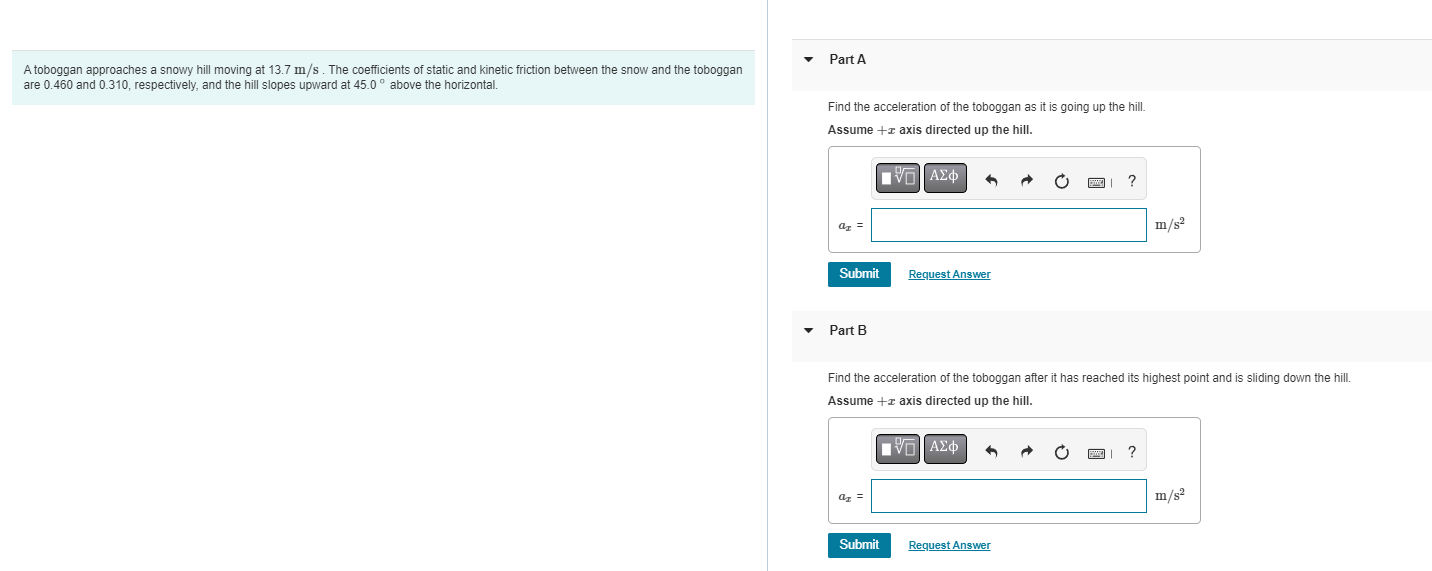1432x571 pixels.
Task: Collapse the Part B section
Action: coord(809,330)
